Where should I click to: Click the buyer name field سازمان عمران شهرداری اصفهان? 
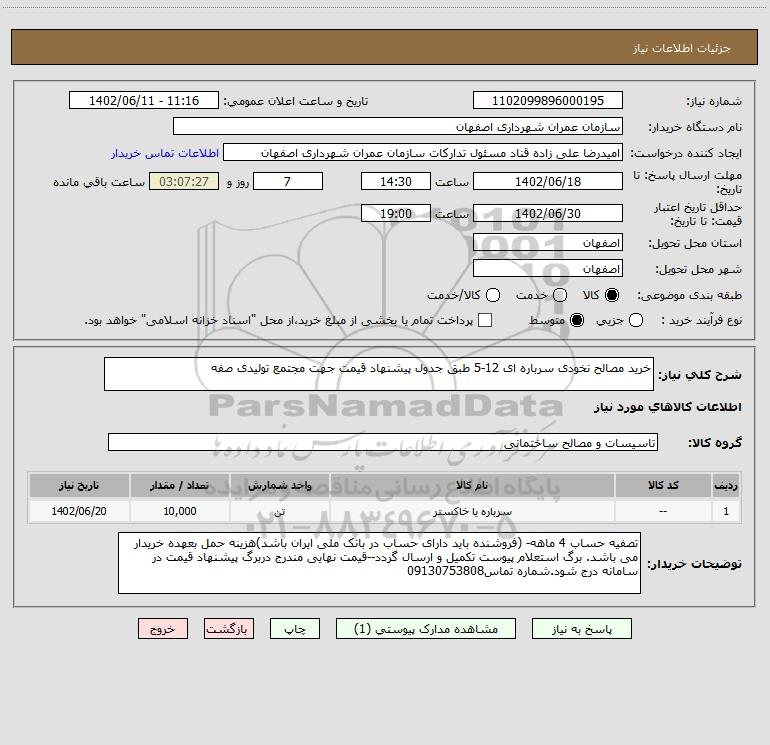coord(398,126)
